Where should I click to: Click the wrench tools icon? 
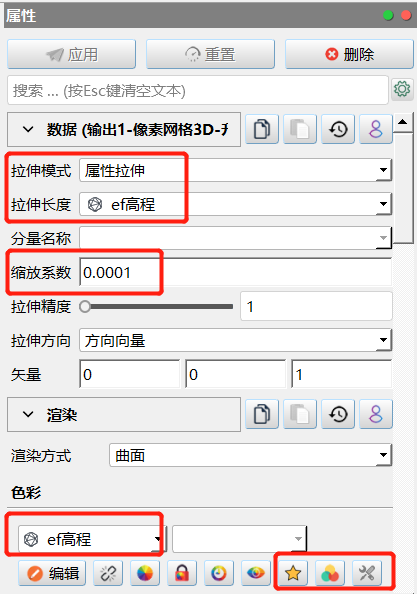pyautogui.click(x=367, y=573)
